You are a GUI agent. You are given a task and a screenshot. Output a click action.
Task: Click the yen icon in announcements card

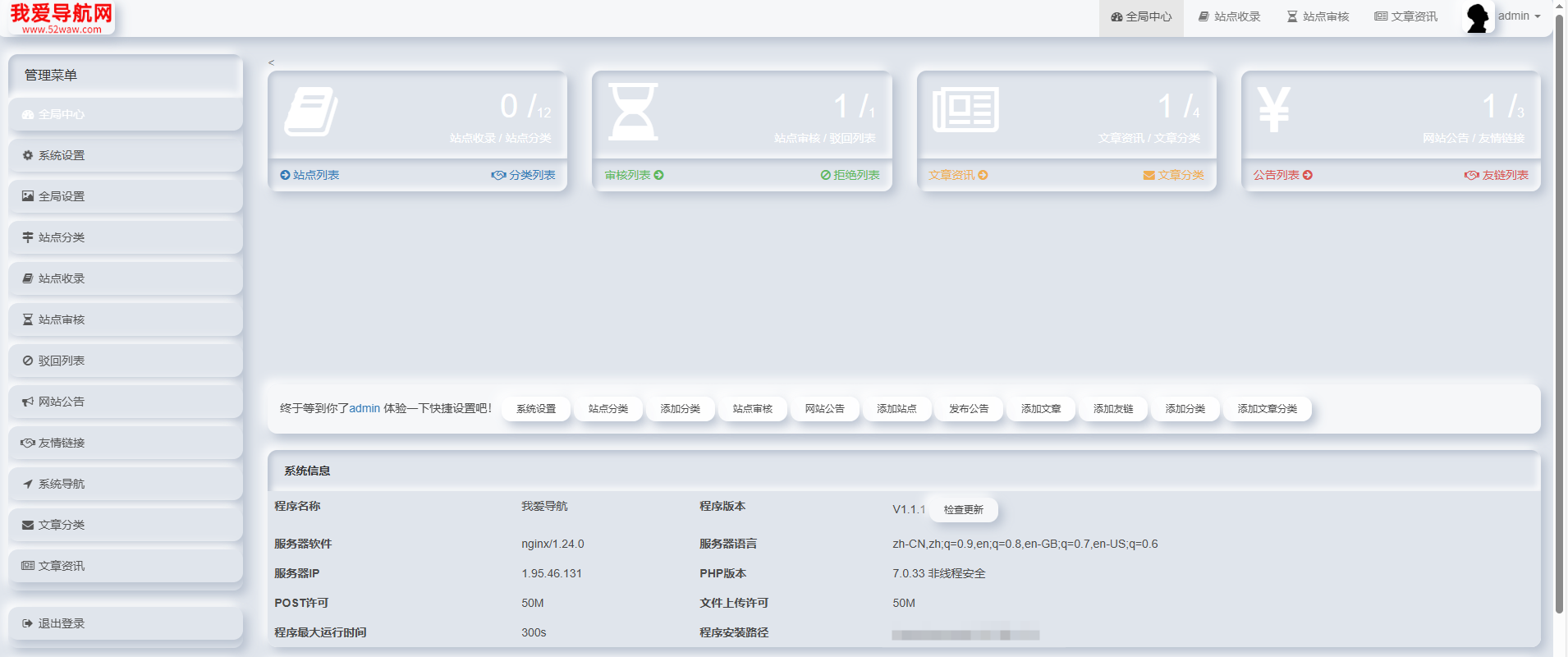(x=1273, y=110)
